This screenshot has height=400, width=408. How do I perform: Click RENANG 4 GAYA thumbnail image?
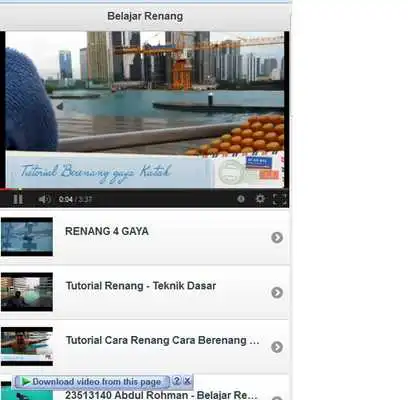click(27, 237)
